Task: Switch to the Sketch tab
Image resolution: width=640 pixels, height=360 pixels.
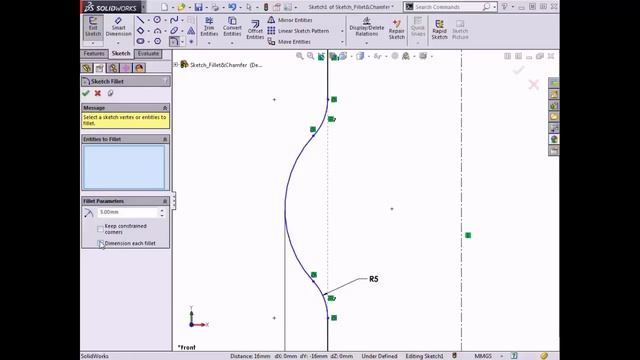Action: tap(121, 53)
